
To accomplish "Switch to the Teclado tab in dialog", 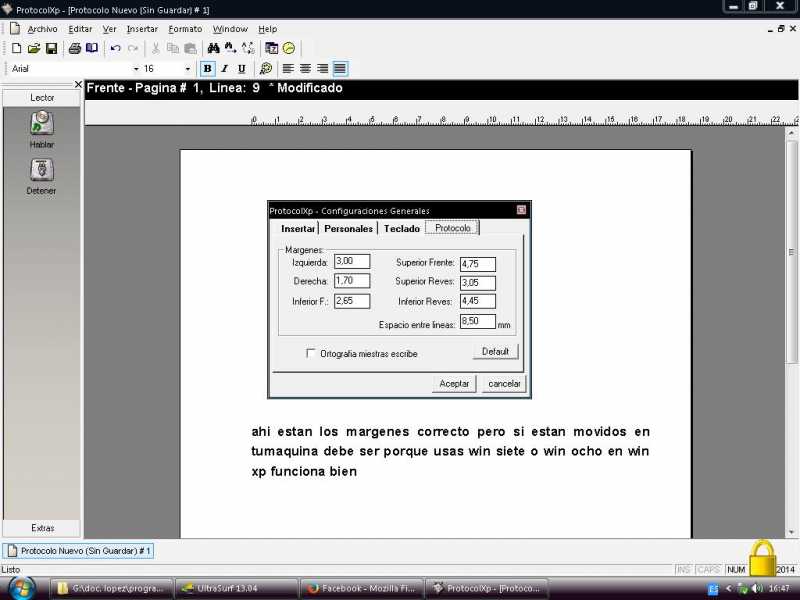I will [402, 229].
